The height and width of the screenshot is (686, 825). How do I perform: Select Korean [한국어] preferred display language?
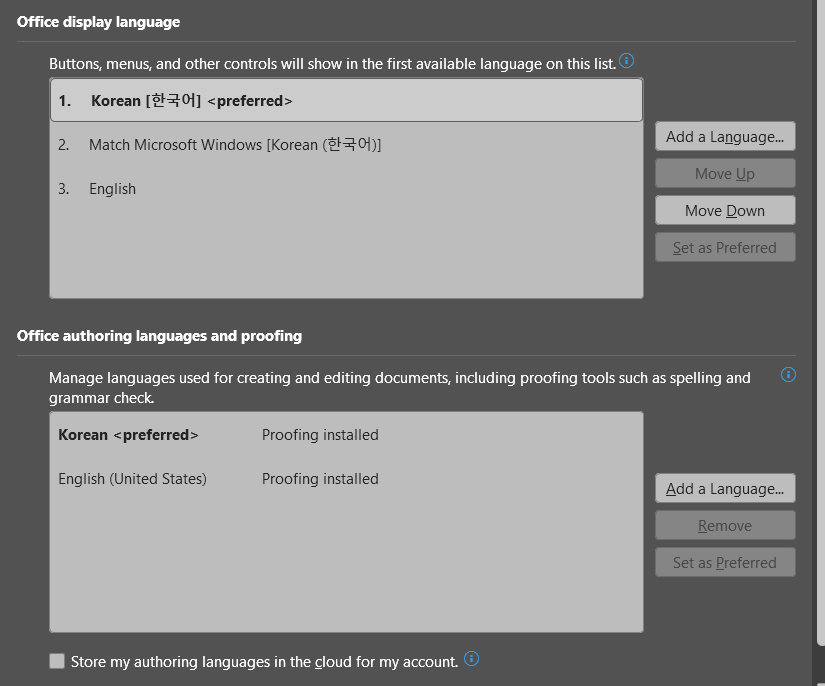346,100
